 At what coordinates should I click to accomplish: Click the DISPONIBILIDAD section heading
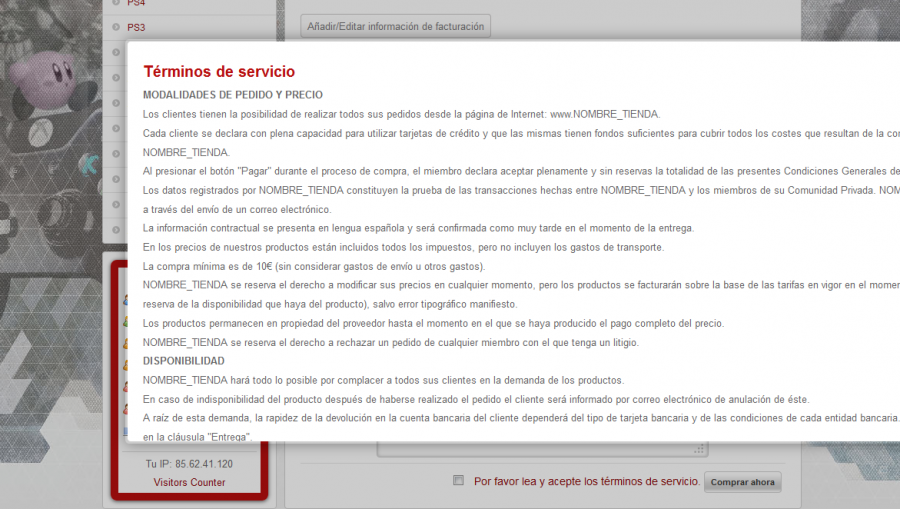[184, 361]
